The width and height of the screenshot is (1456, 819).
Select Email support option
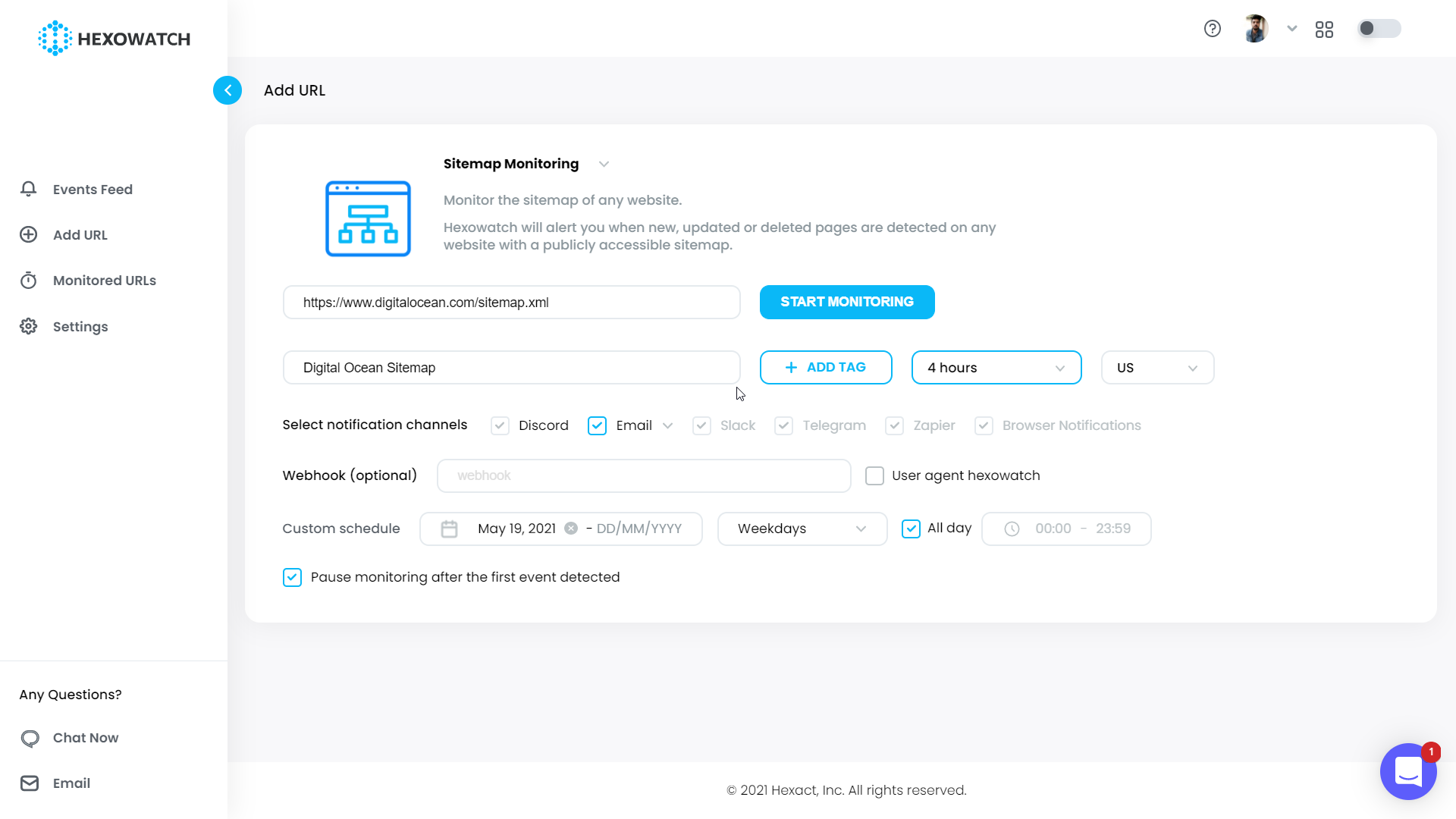click(x=71, y=783)
